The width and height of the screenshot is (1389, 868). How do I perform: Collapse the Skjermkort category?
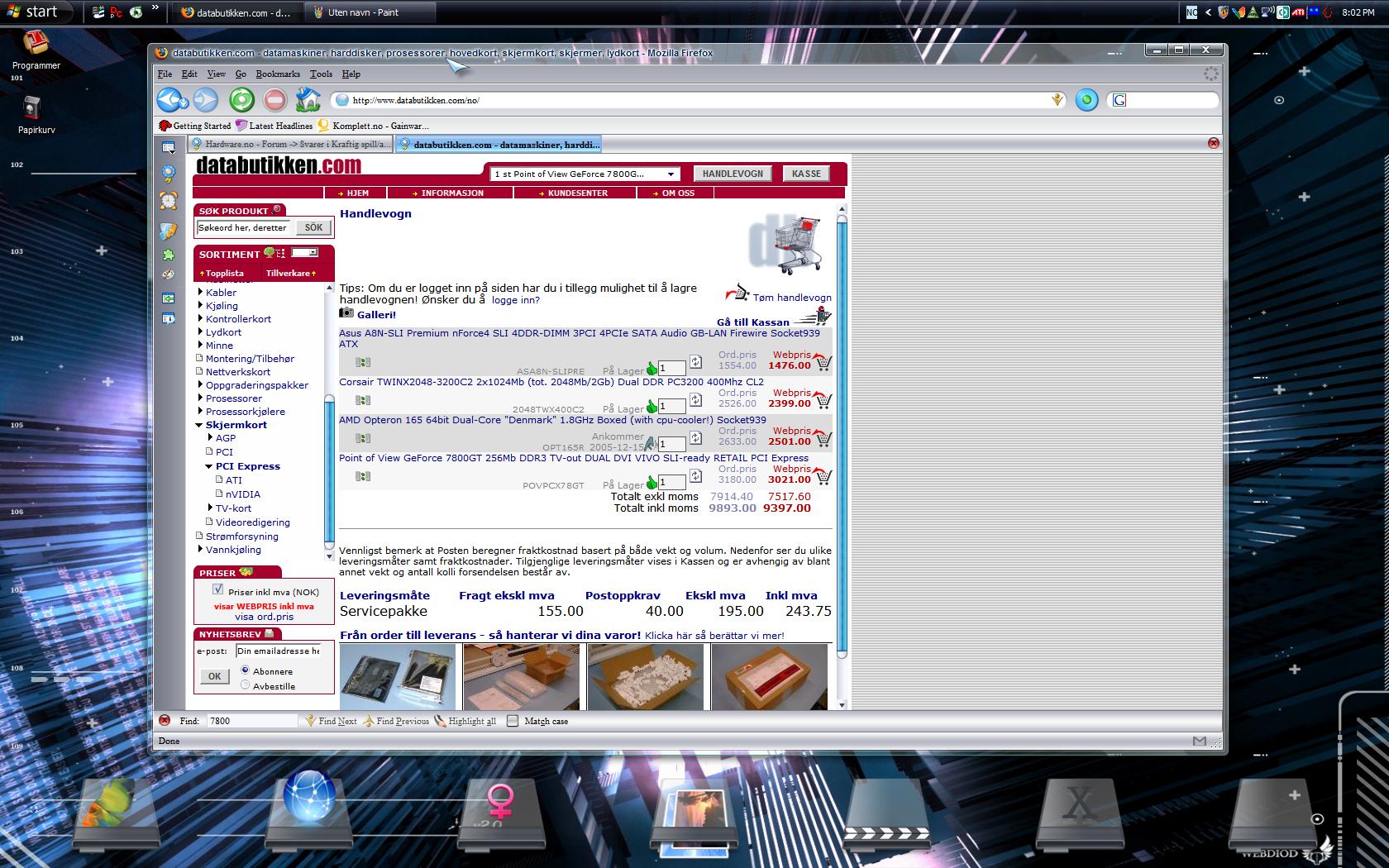[199, 425]
